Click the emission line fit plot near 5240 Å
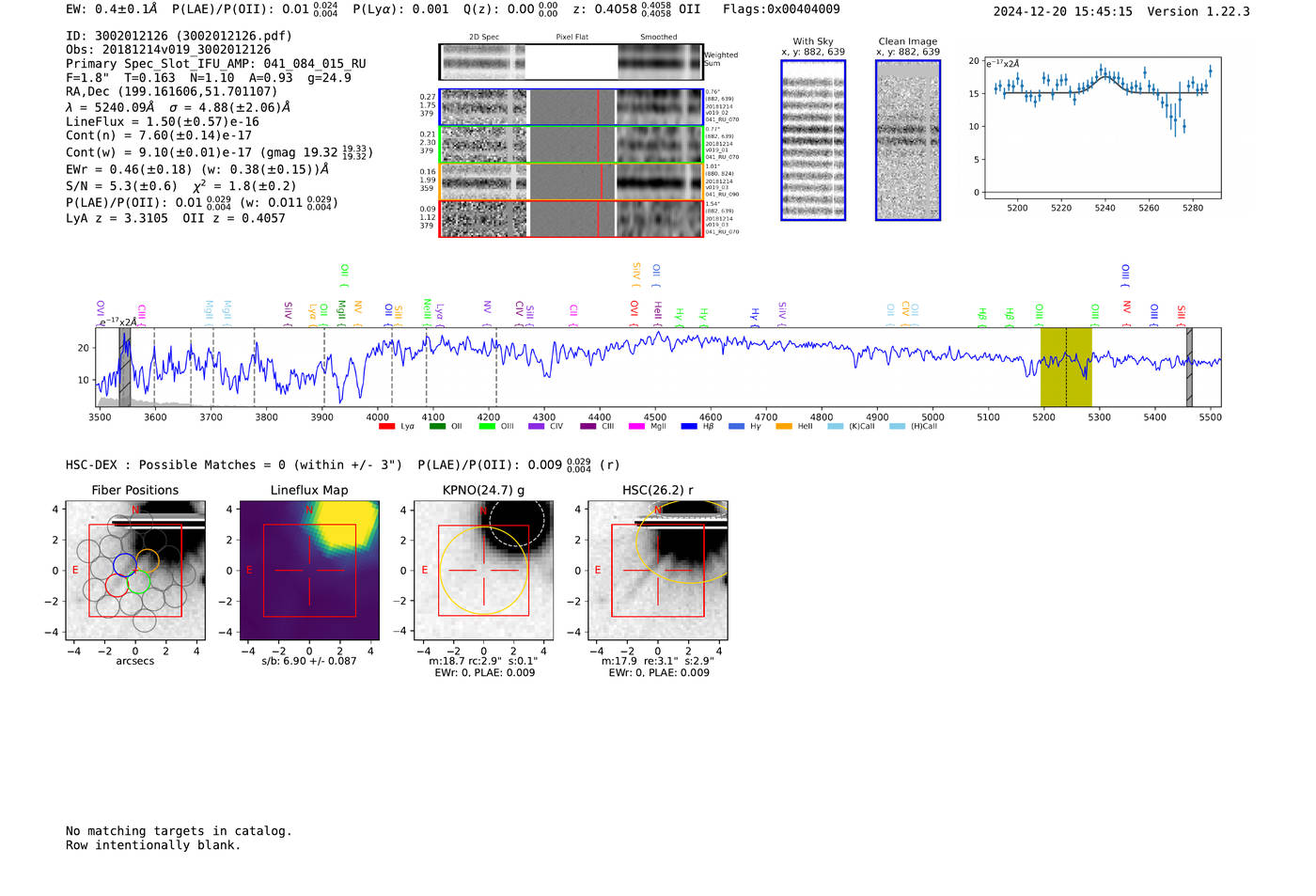The width and height of the screenshot is (1316, 896). [1102, 127]
